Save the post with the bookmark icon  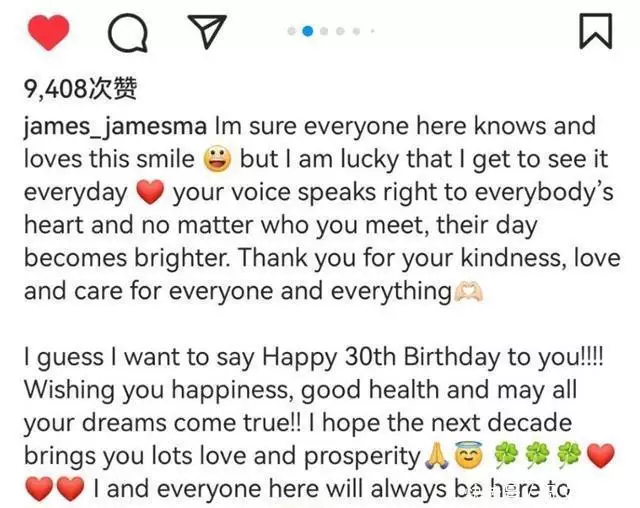point(596,31)
